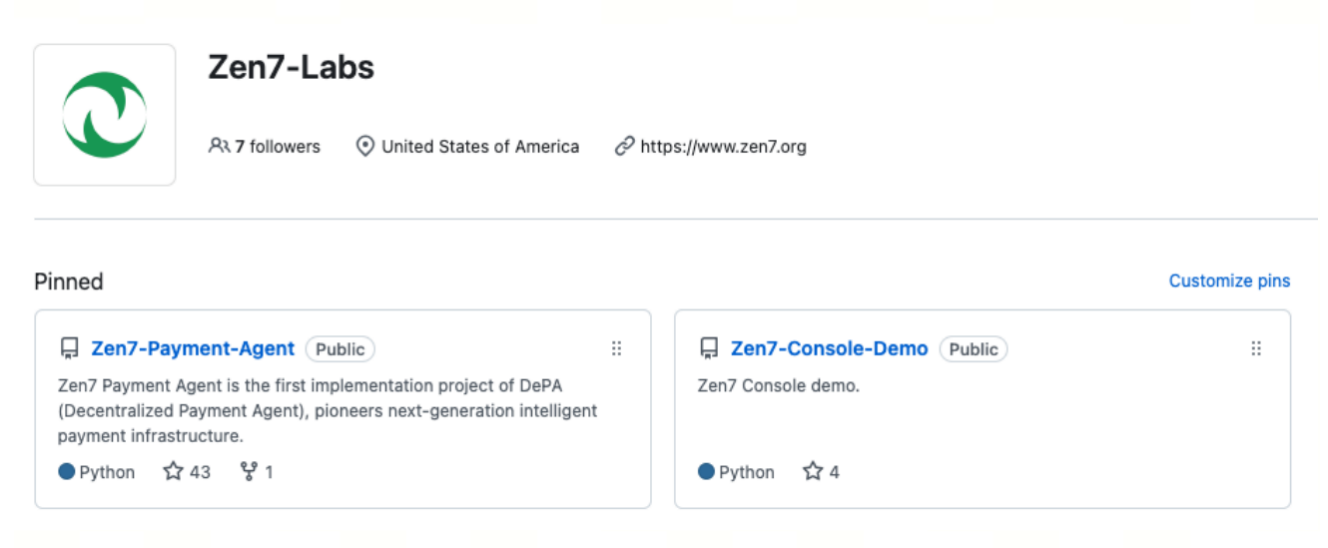Click the Python language dot on Zen7-Console-Demo
Image resolution: width=1328 pixels, height=548 pixels.
tap(707, 471)
